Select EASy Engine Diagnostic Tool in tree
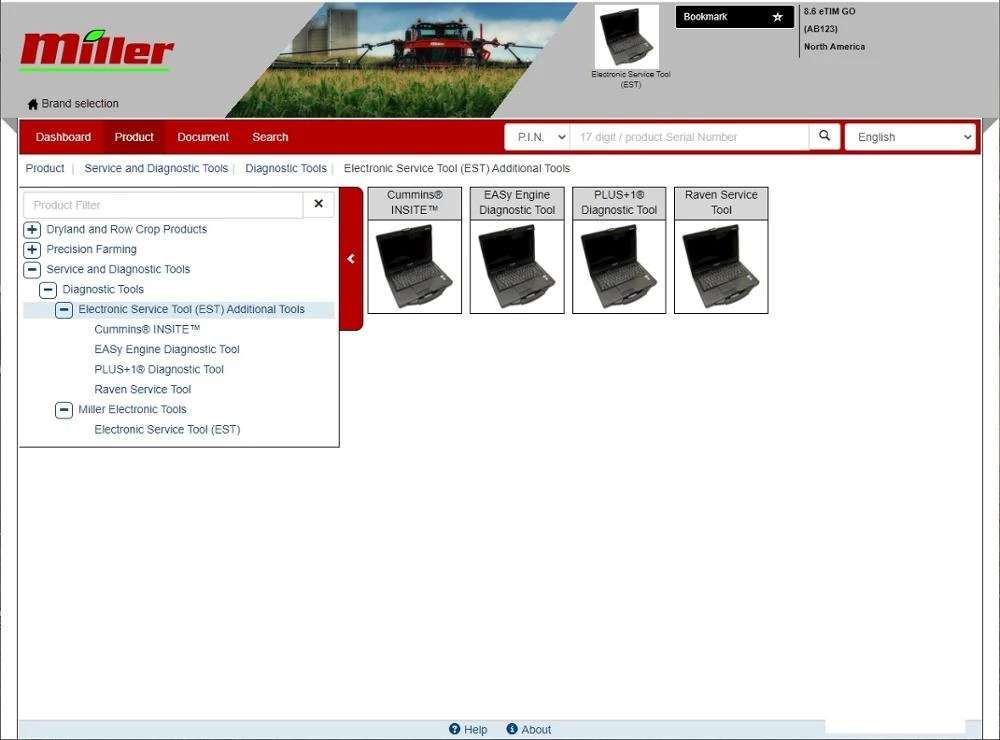Viewport: 1000px width, 740px height. pyautogui.click(x=167, y=349)
